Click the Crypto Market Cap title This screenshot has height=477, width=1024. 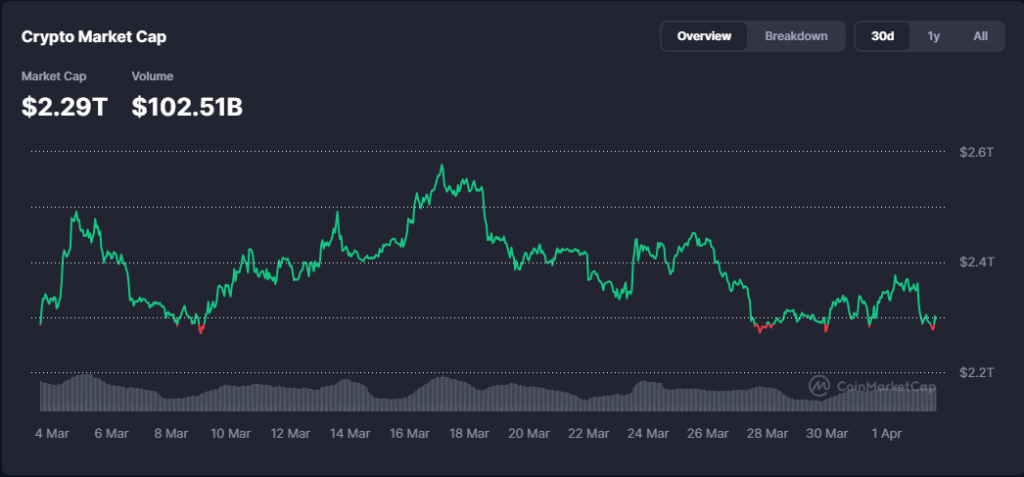pos(94,37)
